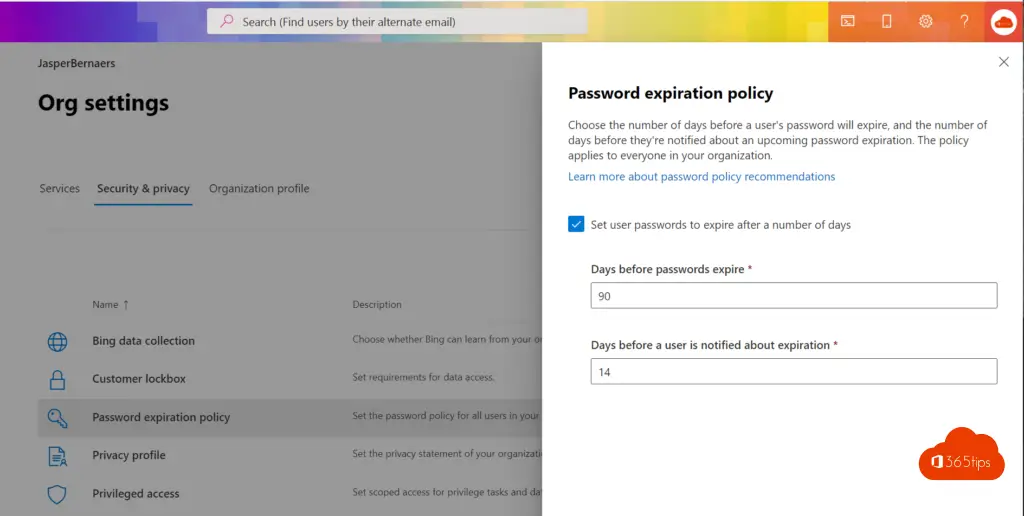Click the user search box

397,22
